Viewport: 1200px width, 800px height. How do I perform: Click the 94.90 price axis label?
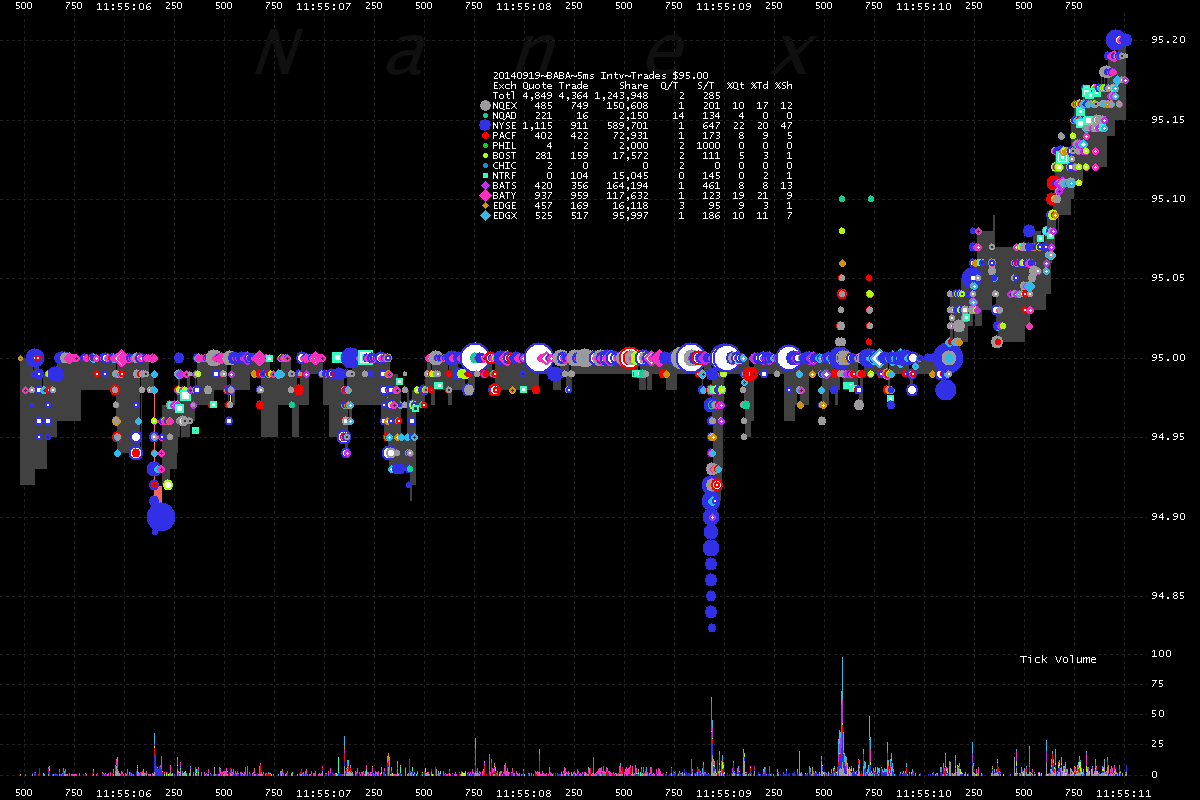click(1170, 517)
